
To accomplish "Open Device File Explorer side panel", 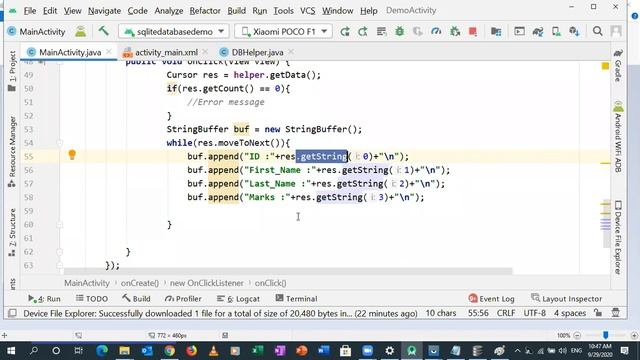I will tap(618, 237).
